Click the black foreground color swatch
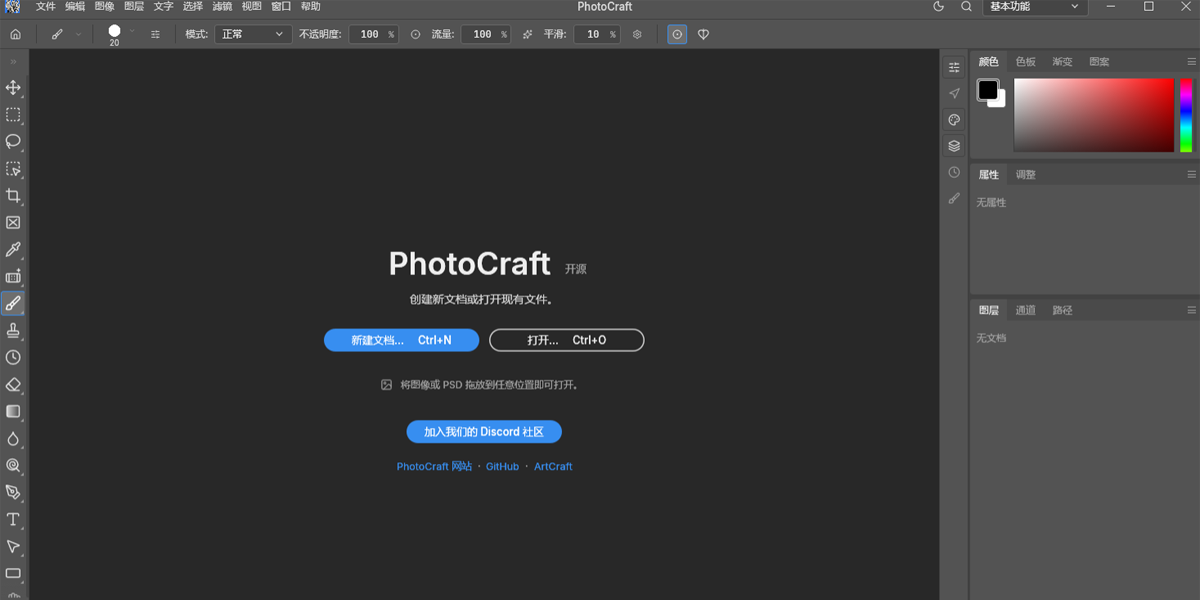1200x600 pixels. pyautogui.click(x=988, y=90)
